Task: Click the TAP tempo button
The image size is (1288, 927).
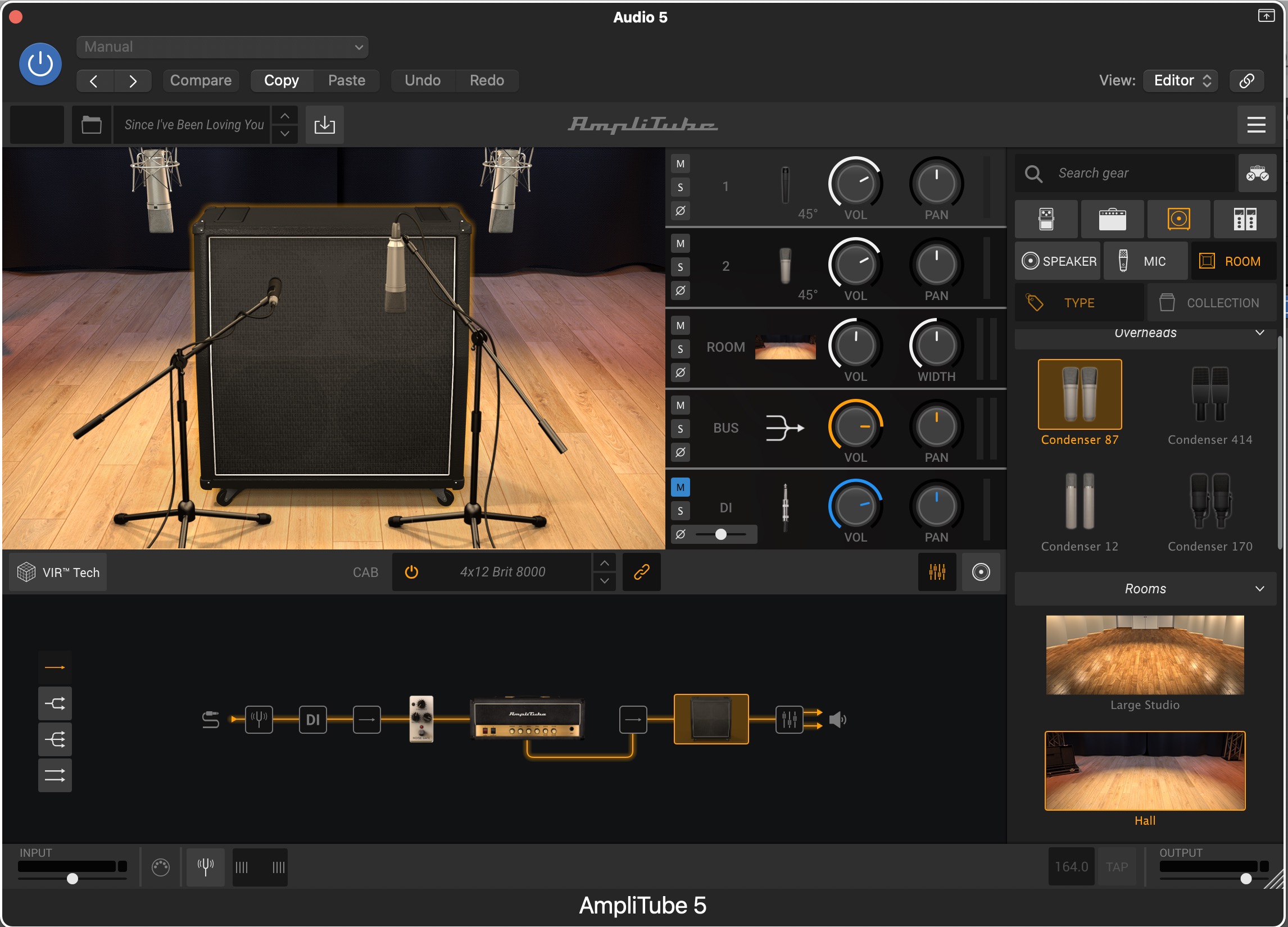Action: tap(1117, 867)
